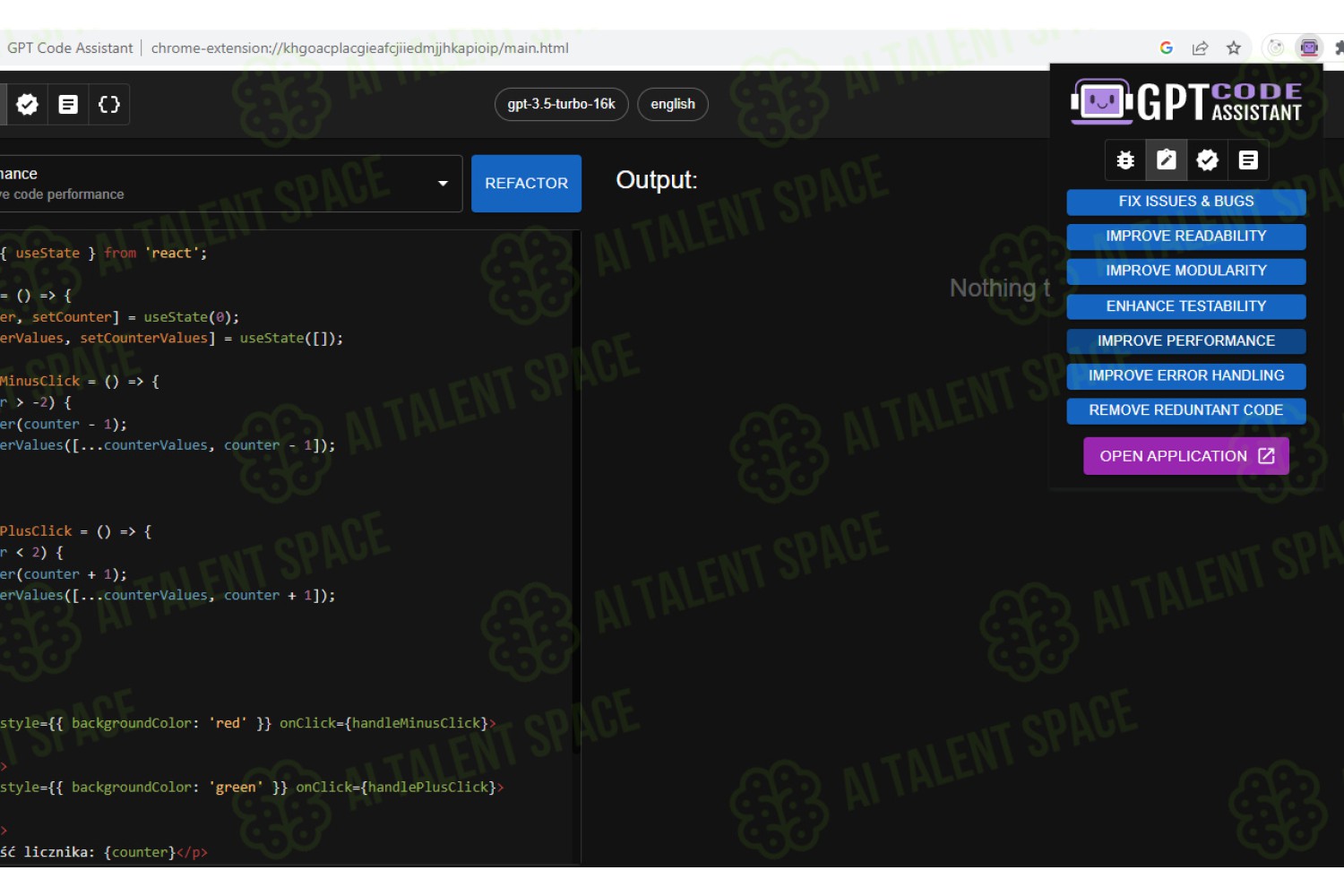
Task: Click the line with backgroundColor 'green'
Action: point(252,788)
